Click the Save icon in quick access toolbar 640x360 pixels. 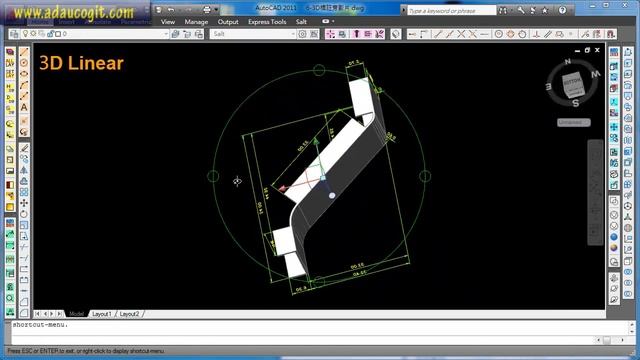[159, 9]
